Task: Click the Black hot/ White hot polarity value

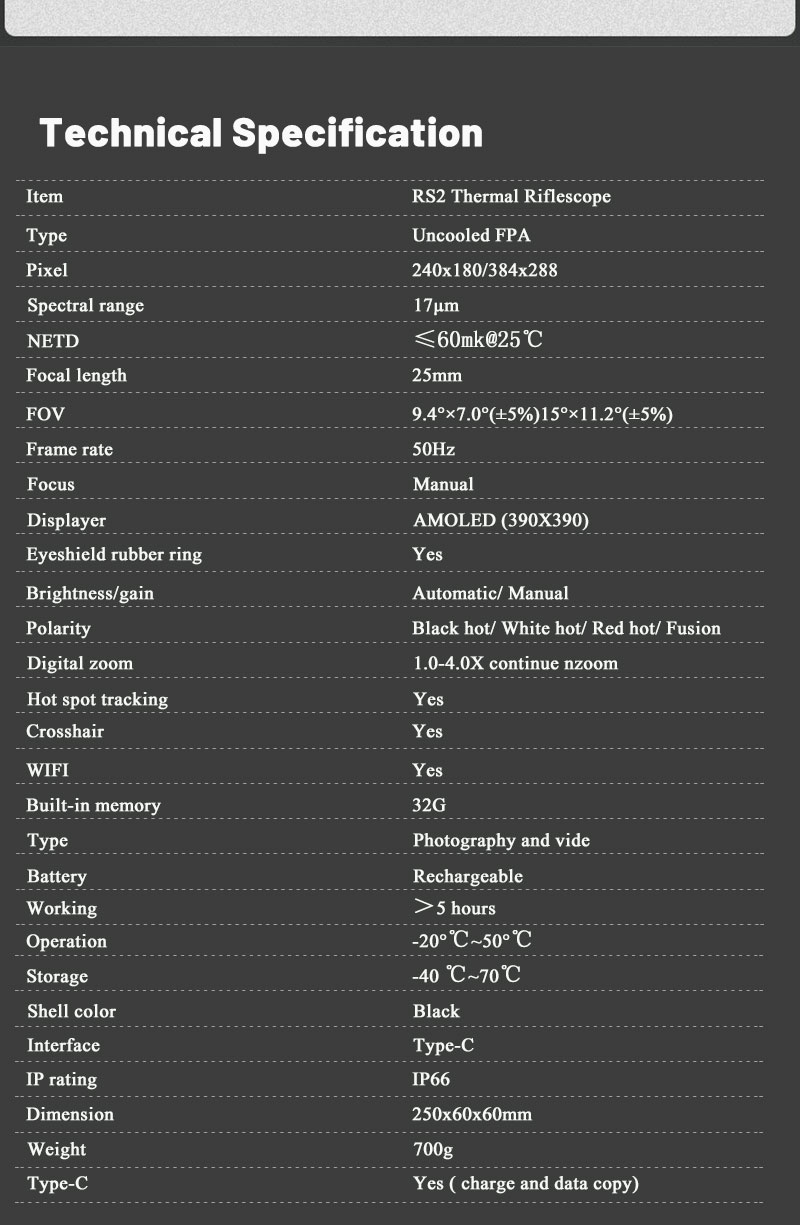Action: (x=566, y=628)
